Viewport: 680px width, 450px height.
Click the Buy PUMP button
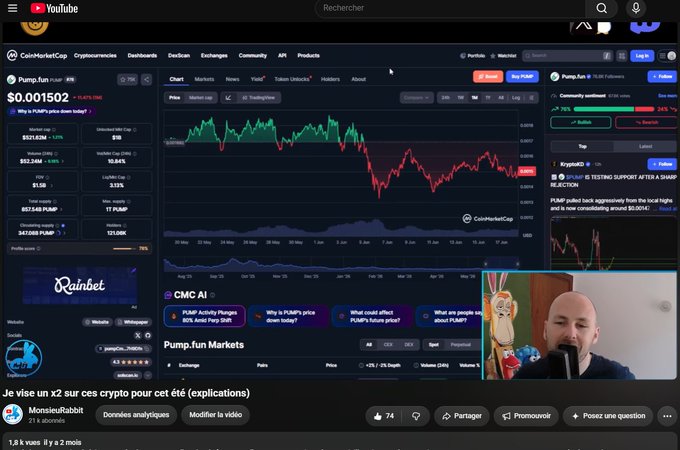pyautogui.click(x=522, y=77)
